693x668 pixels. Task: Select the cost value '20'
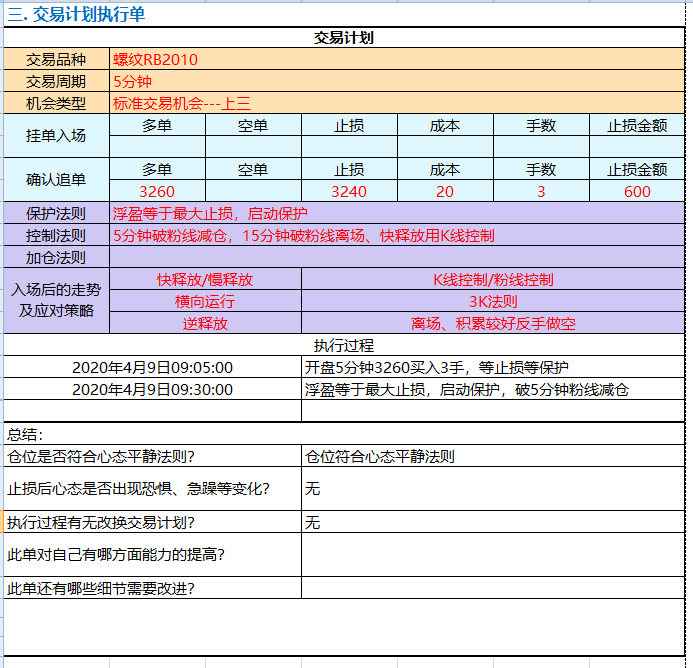pos(445,191)
